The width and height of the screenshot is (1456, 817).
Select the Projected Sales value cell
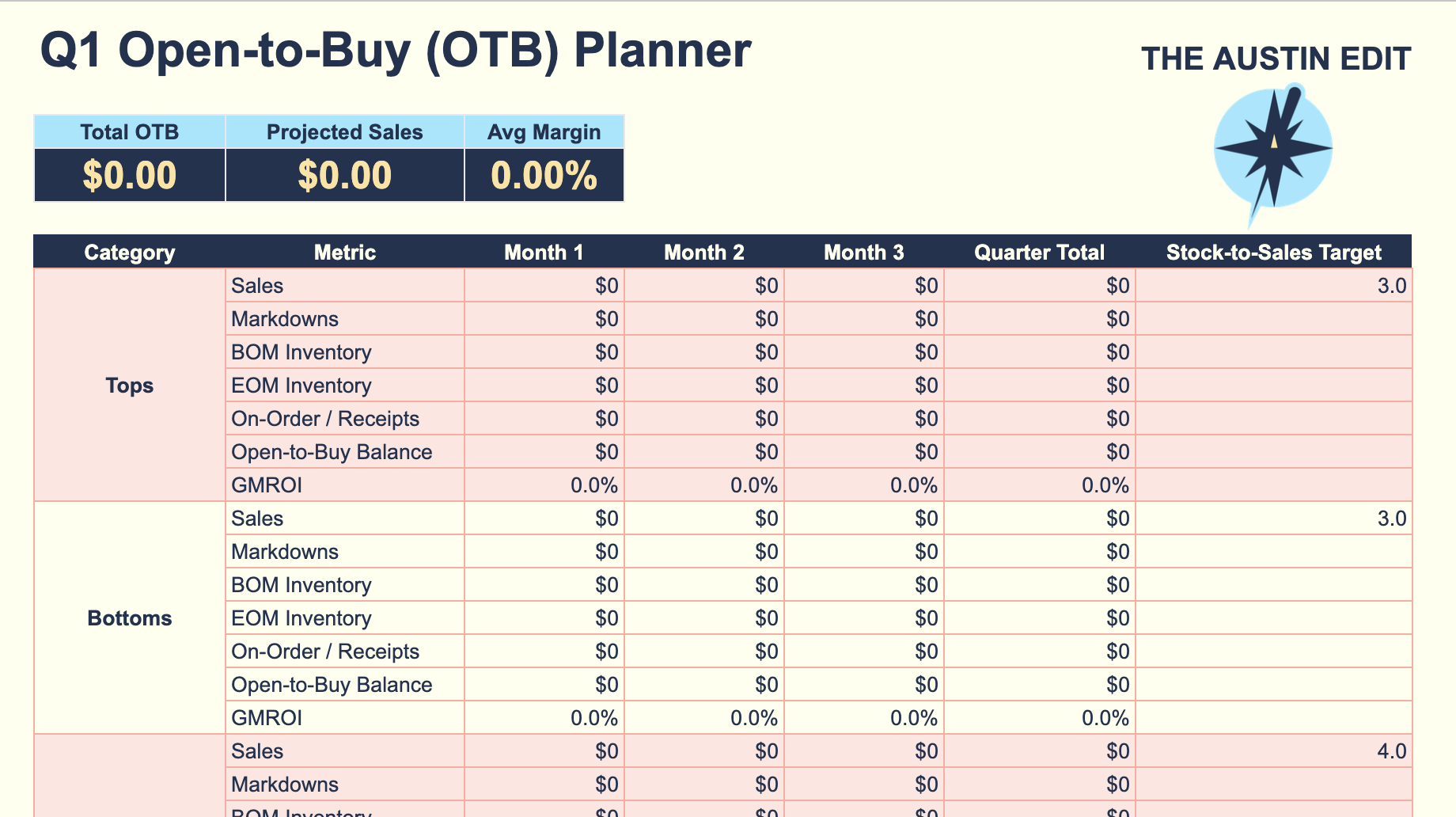[x=345, y=175]
